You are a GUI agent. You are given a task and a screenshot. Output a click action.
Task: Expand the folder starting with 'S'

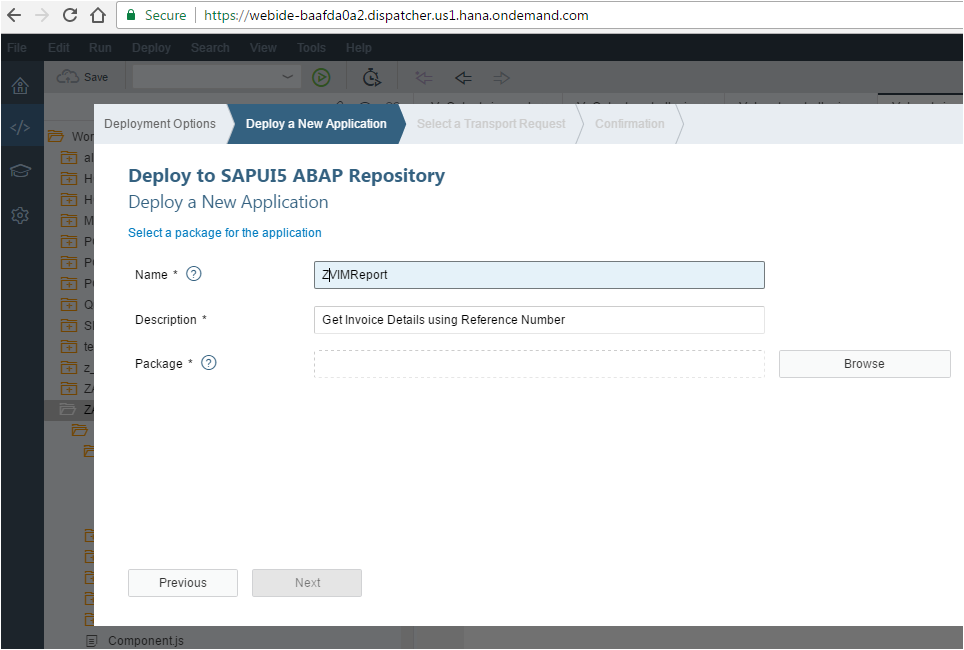click(x=69, y=325)
